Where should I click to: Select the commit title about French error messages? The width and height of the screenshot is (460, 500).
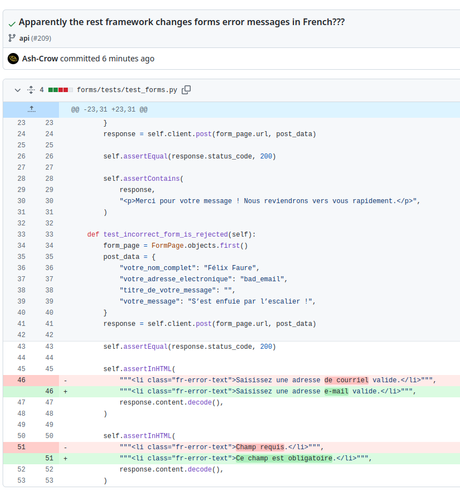tap(182, 22)
